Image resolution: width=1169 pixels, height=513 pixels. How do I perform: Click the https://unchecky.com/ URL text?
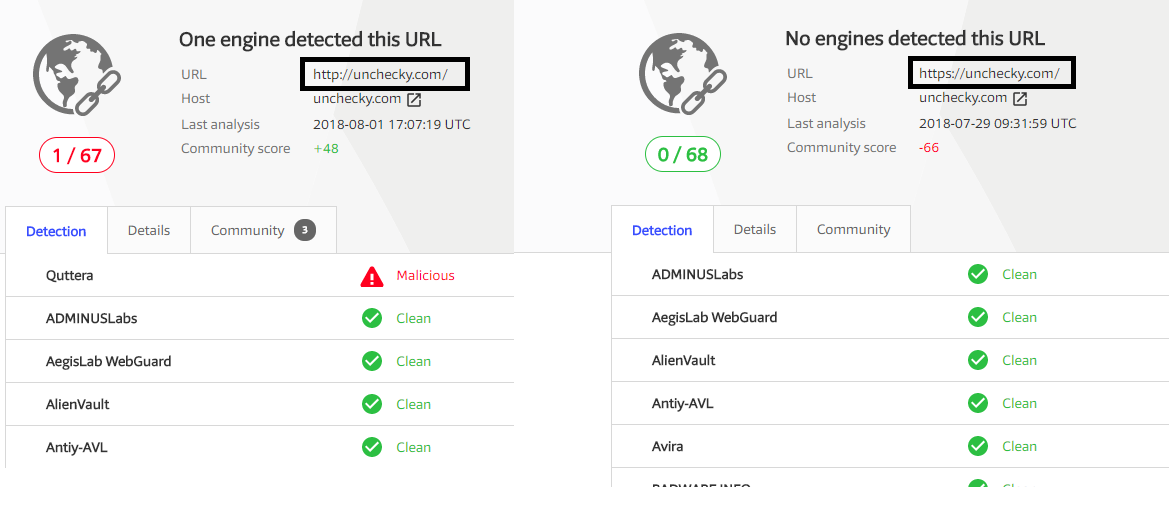click(x=989, y=73)
